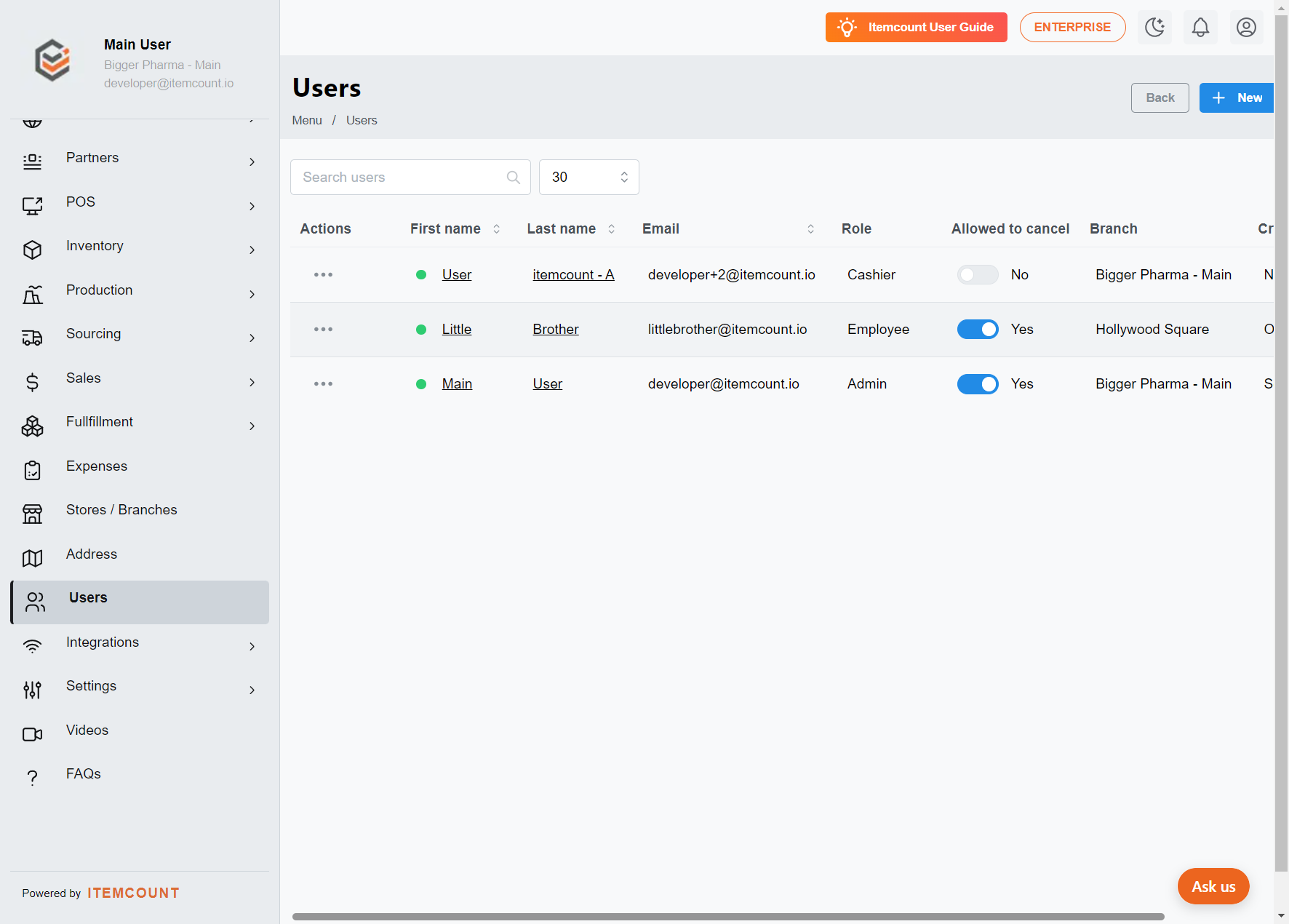Screen dimensions: 1289x924
Task: Open Expenses menu item
Action: pyautogui.click(x=140, y=469)
